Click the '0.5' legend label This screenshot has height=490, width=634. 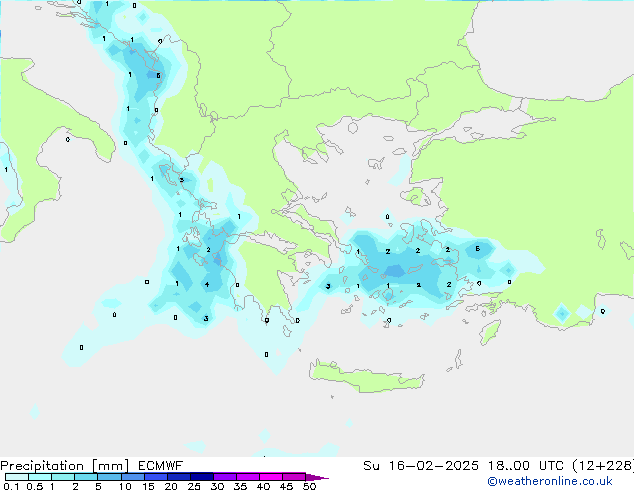coord(35,486)
